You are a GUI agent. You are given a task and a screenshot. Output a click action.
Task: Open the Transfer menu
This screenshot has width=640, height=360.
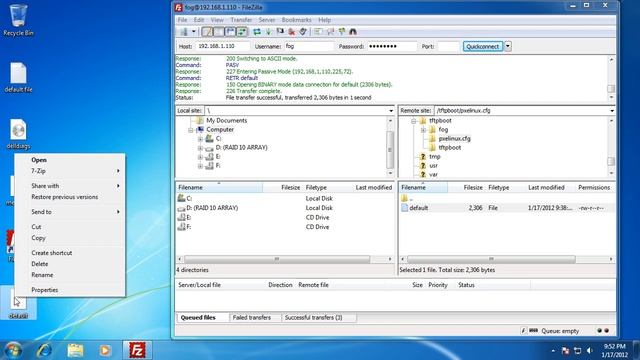coord(241,20)
